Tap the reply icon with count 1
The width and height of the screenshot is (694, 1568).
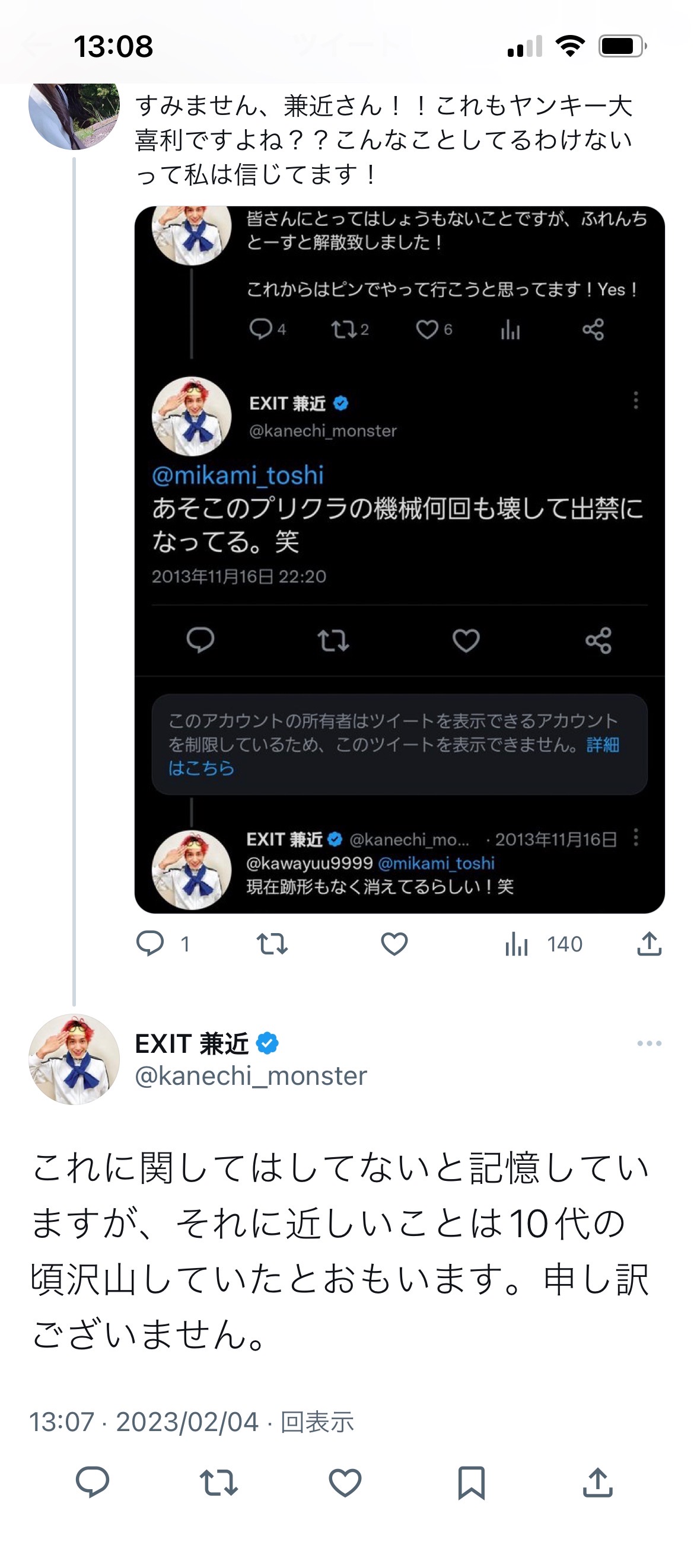(150, 944)
